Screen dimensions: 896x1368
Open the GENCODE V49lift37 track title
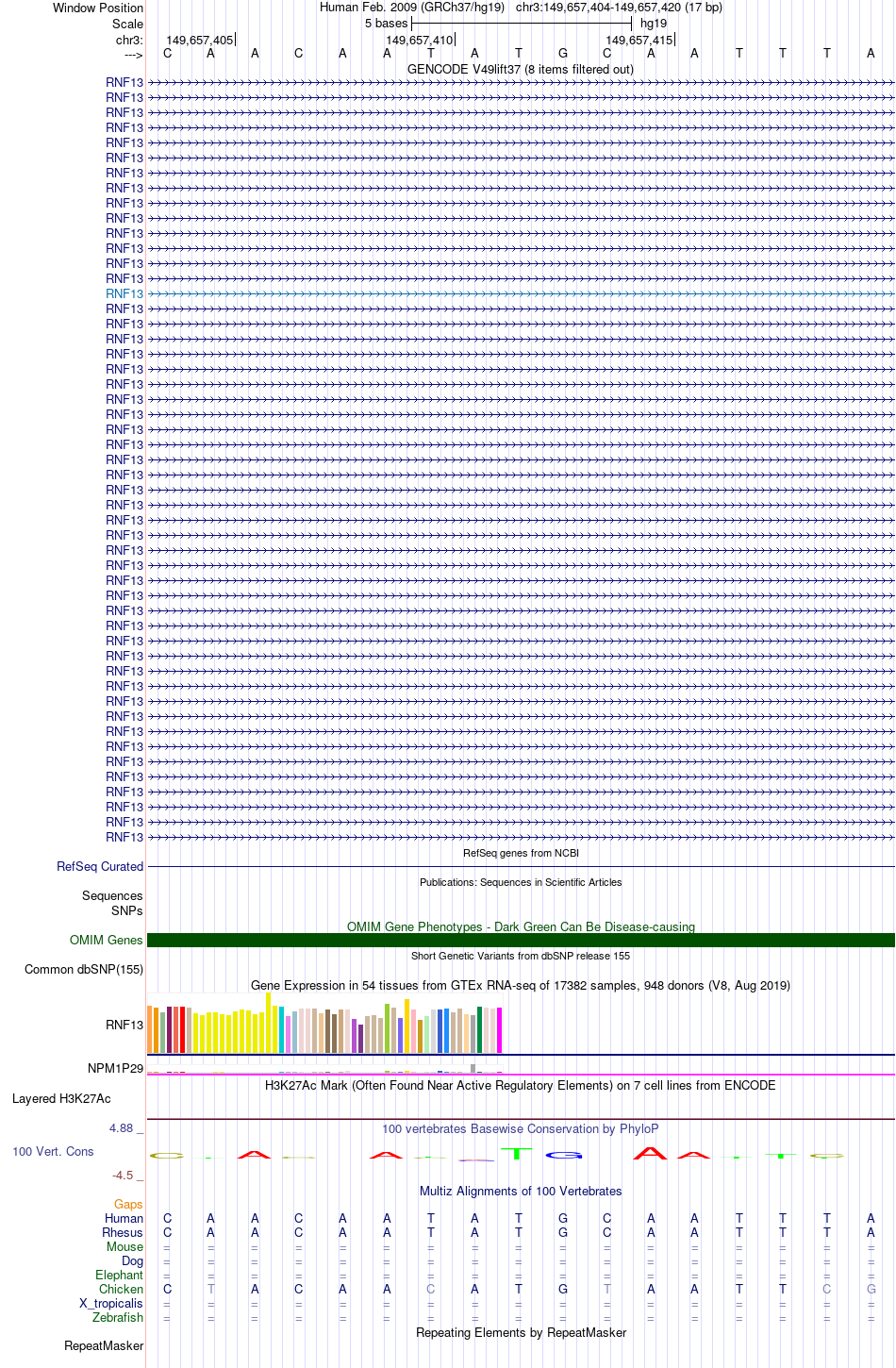pos(521,69)
